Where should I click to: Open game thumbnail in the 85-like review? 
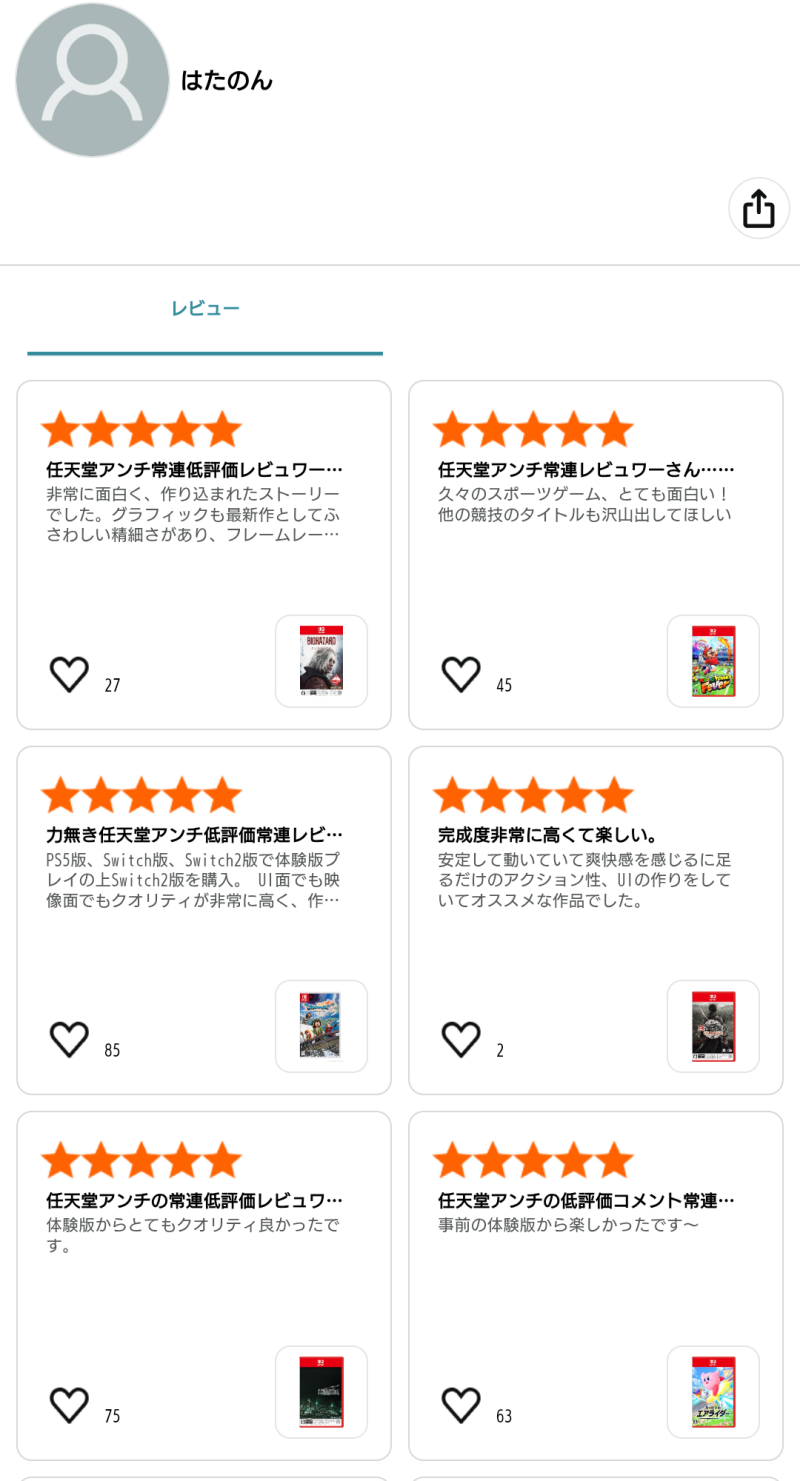321,1026
